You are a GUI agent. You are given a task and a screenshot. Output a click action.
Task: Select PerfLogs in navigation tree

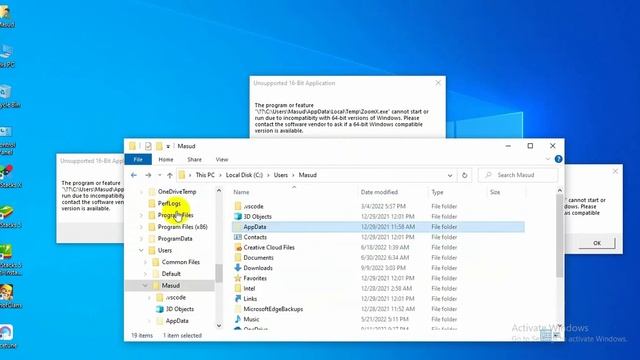pos(169,203)
